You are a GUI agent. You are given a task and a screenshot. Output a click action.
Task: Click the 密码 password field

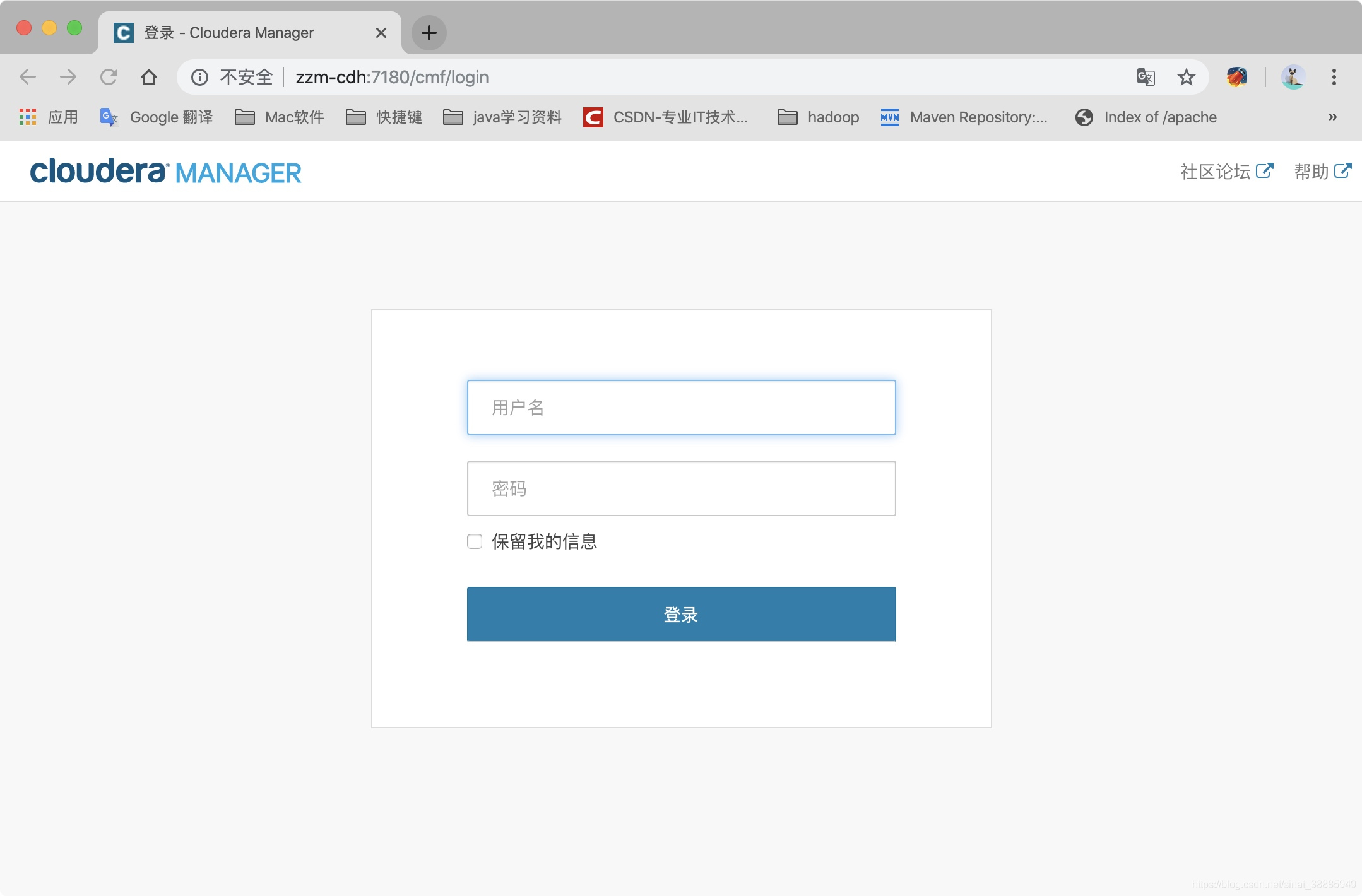(681, 488)
